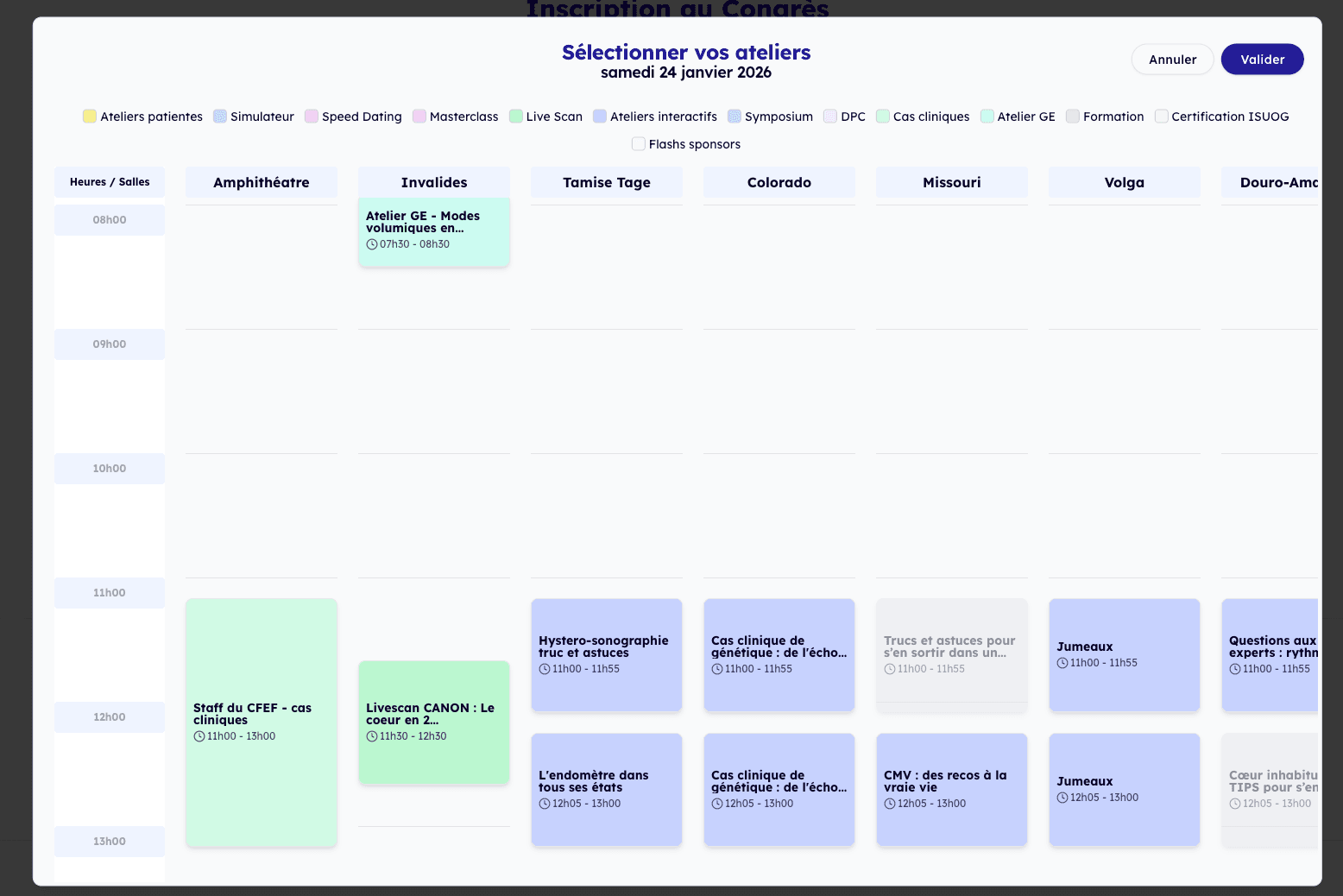Click clock icon on Hystero-sonographie session
The image size is (1343, 896).
[x=545, y=669]
